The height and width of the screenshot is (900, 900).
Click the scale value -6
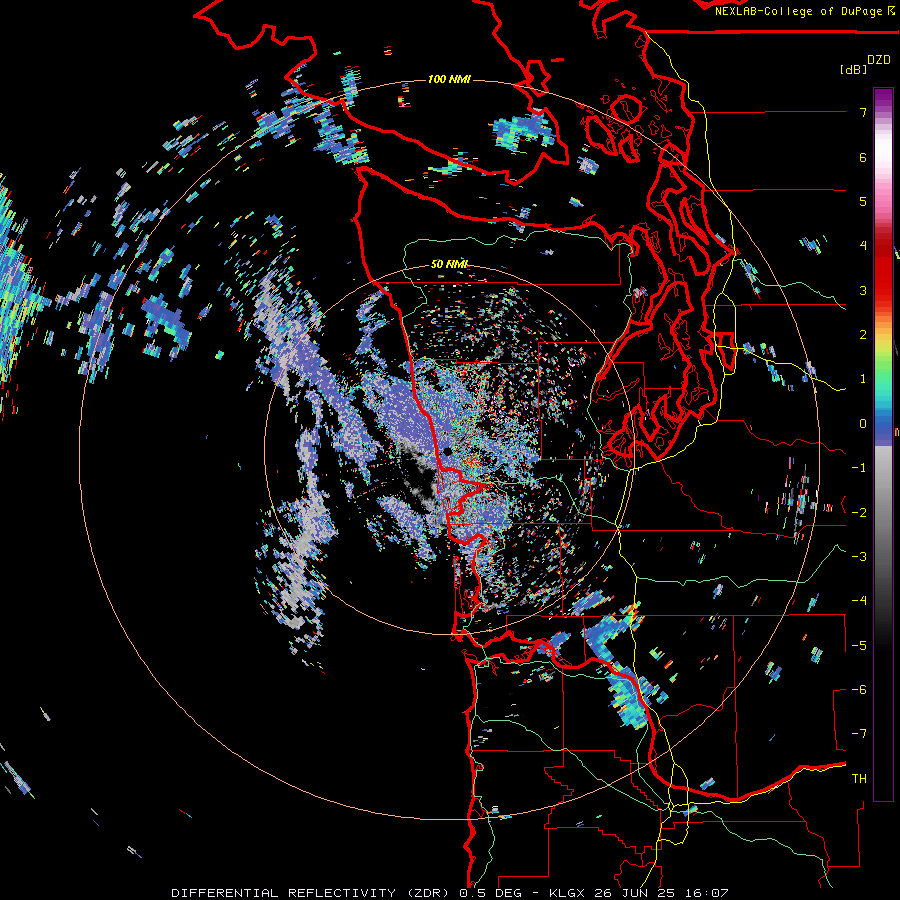pyautogui.click(x=859, y=690)
